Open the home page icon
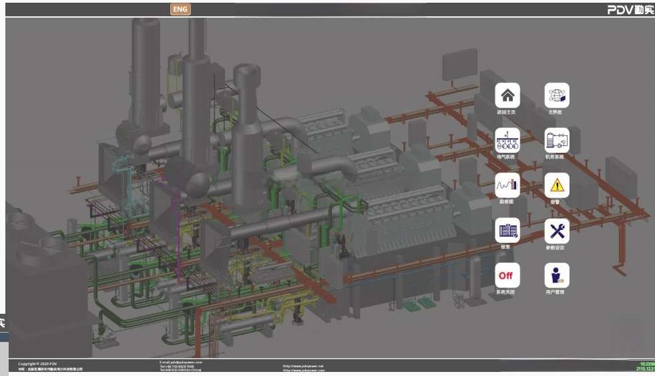This screenshot has width=656, height=377. [507, 95]
